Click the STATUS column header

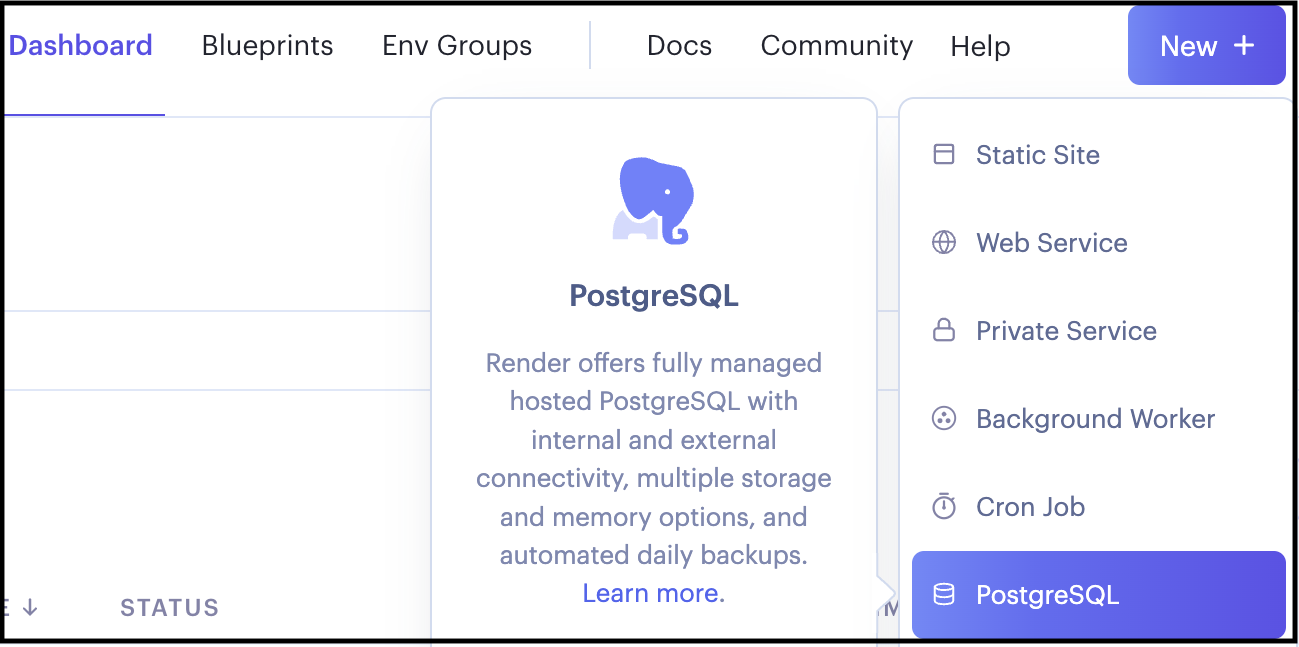coord(169,607)
